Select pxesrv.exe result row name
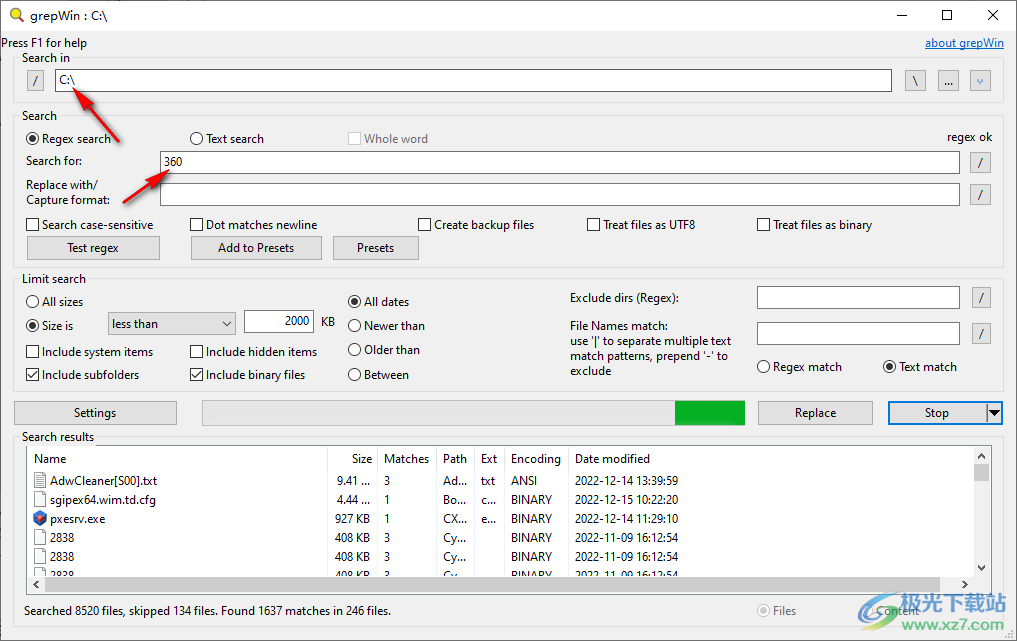Viewport: 1017px width, 641px height. coord(77,518)
